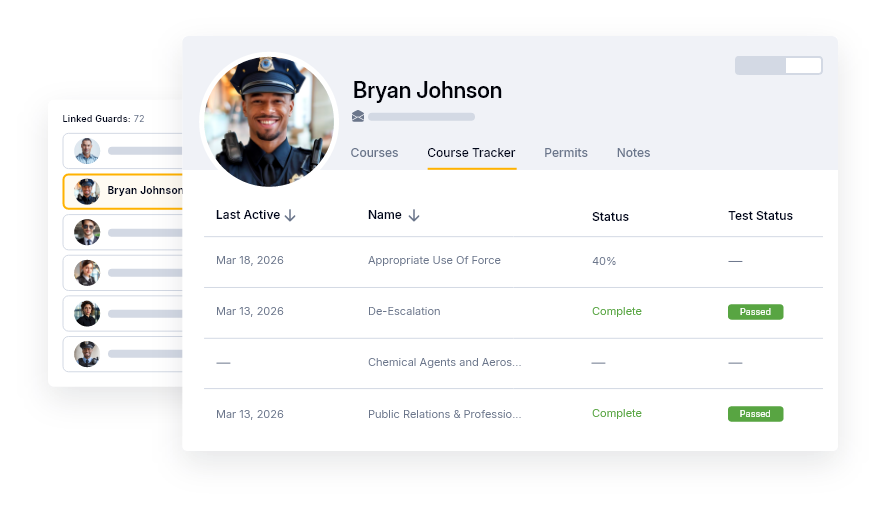This screenshot has width=886, height=513.
Task: Click Mar 13, 2026 in Public Relations row
Action: pyautogui.click(x=250, y=414)
